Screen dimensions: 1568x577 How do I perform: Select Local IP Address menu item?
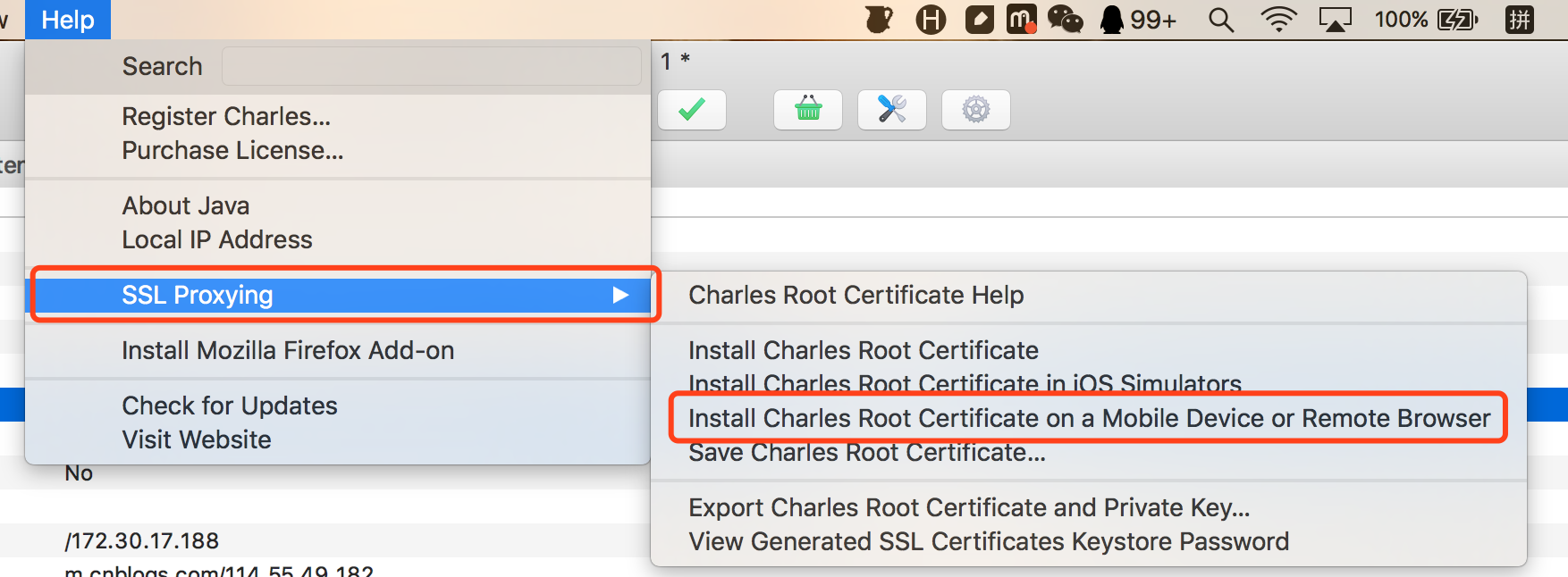338,239
